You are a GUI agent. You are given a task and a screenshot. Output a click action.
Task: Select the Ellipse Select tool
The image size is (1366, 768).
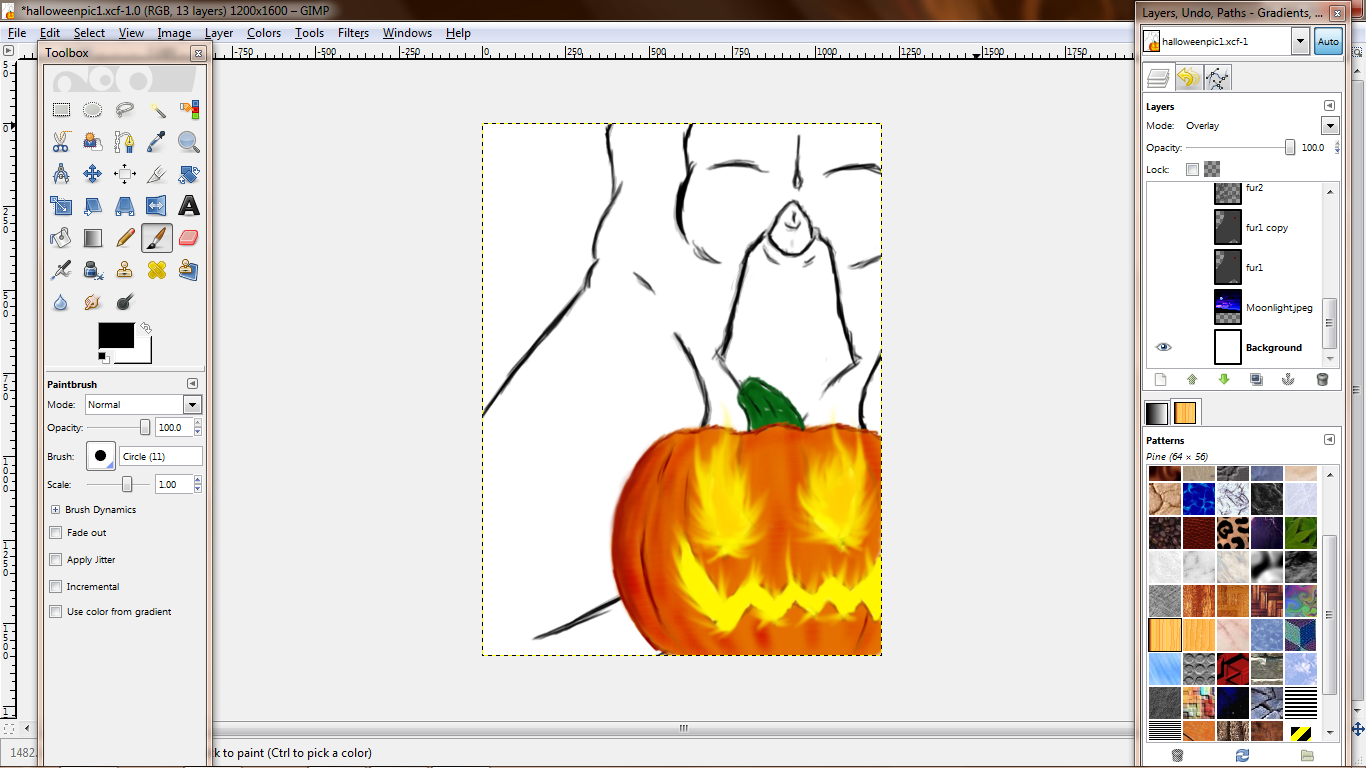pos(93,110)
